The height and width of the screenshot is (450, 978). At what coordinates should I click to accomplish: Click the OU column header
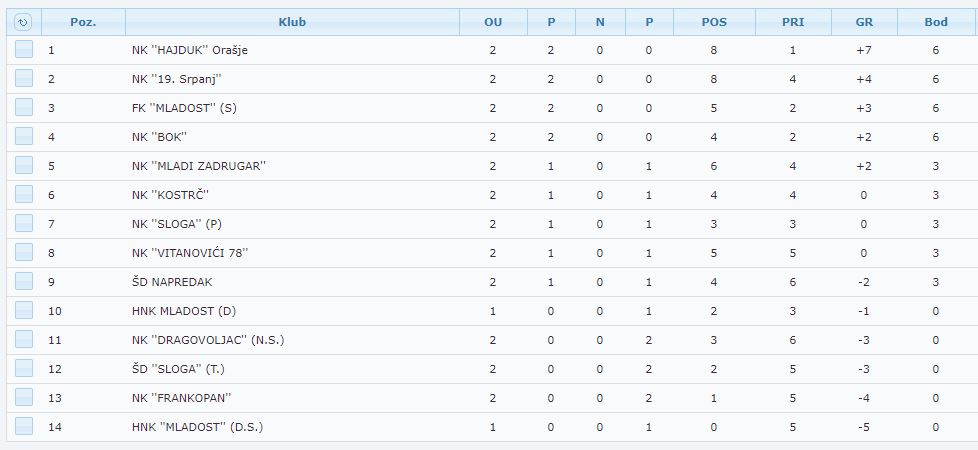pos(493,22)
